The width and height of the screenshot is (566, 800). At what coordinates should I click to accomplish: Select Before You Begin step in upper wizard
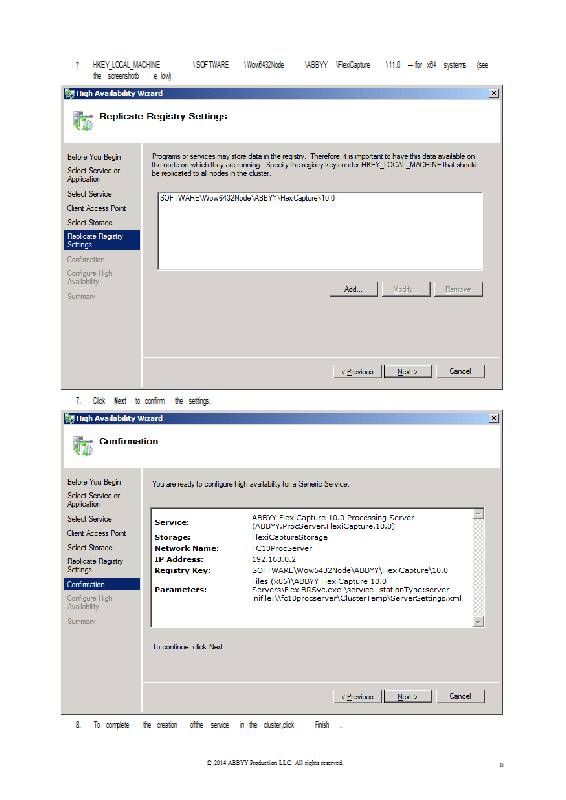pos(94,157)
